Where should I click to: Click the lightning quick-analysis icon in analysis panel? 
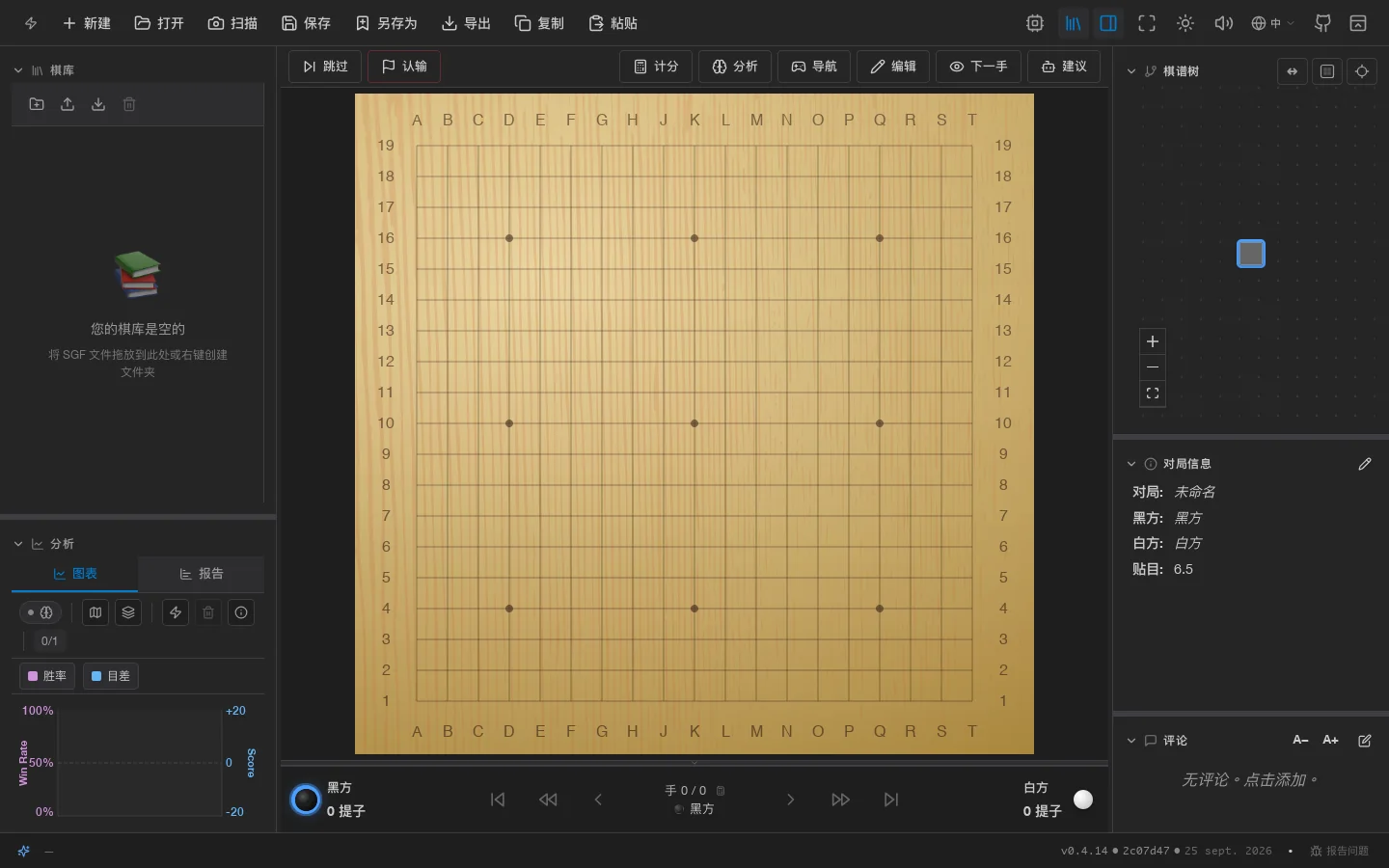pos(176,612)
